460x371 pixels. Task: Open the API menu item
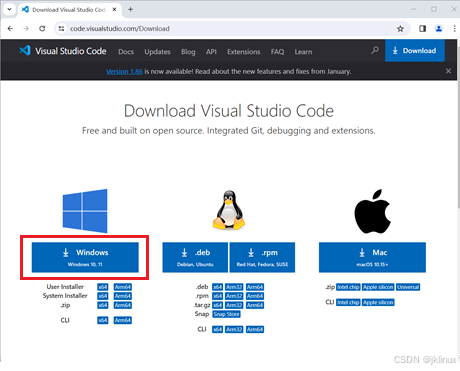(x=211, y=52)
